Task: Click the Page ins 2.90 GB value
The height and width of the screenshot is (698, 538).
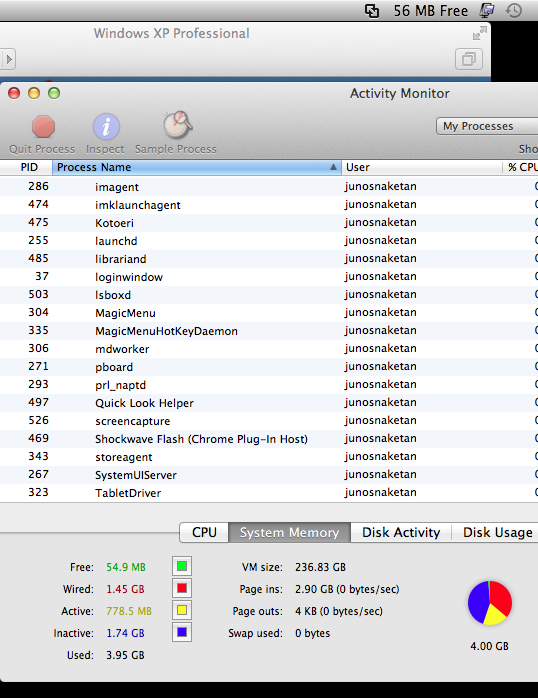Action: click(347, 589)
